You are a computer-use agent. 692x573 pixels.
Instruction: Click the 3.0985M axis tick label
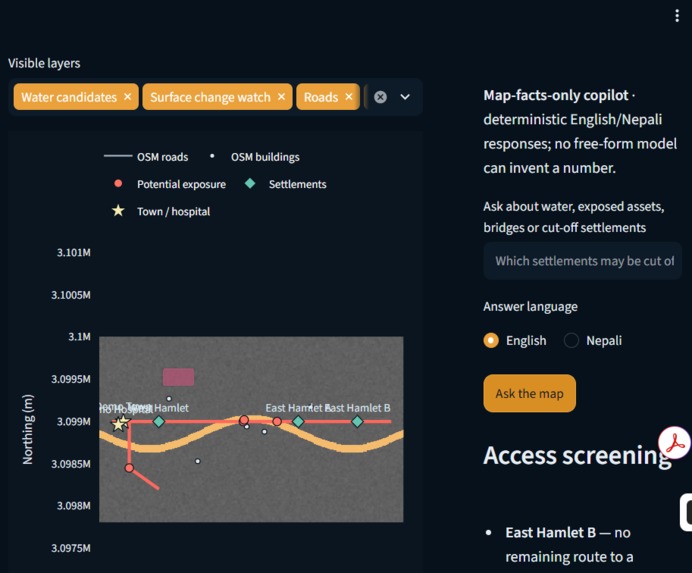pos(71,464)
